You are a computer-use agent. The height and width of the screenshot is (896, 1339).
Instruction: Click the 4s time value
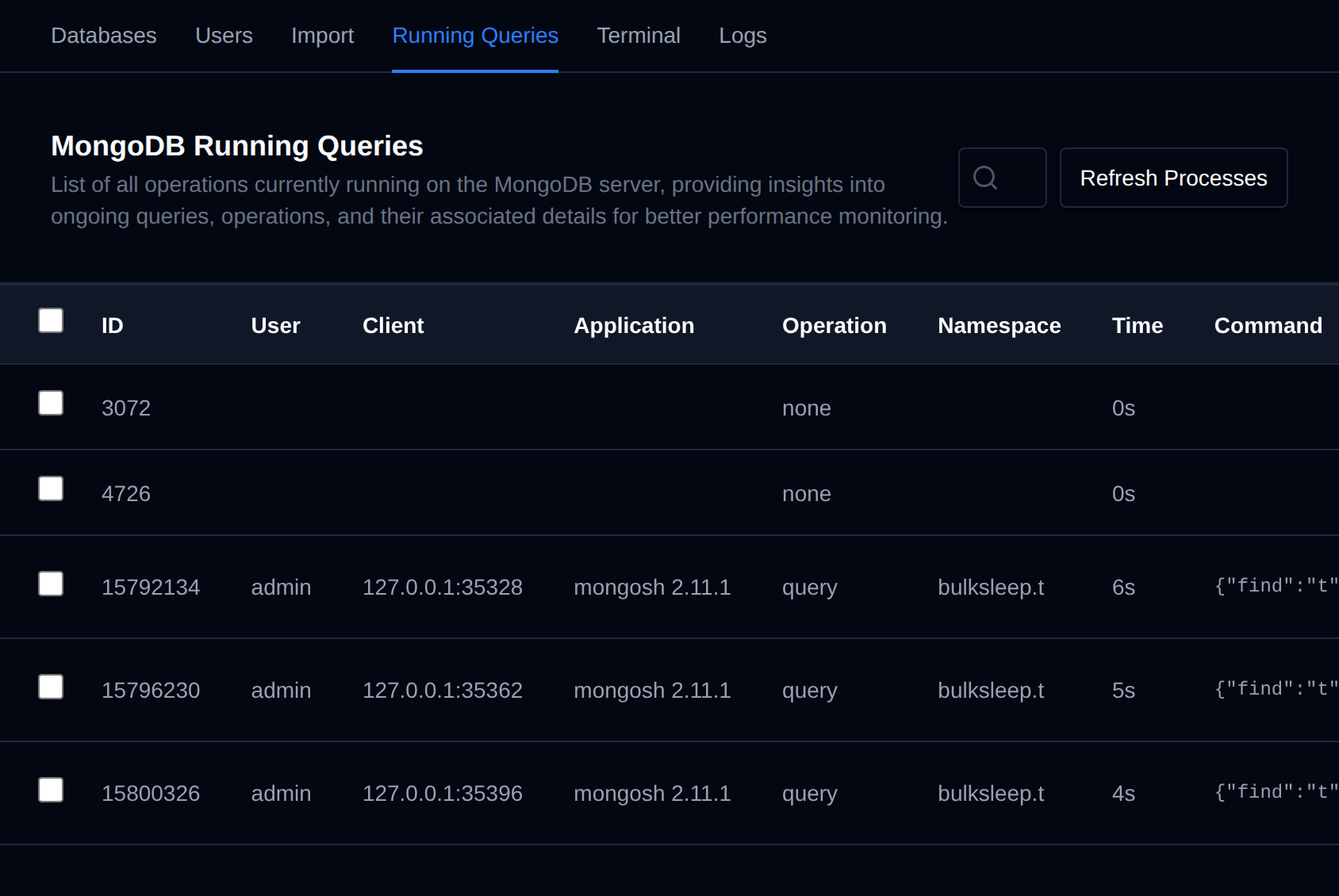tap(1123, 794)
